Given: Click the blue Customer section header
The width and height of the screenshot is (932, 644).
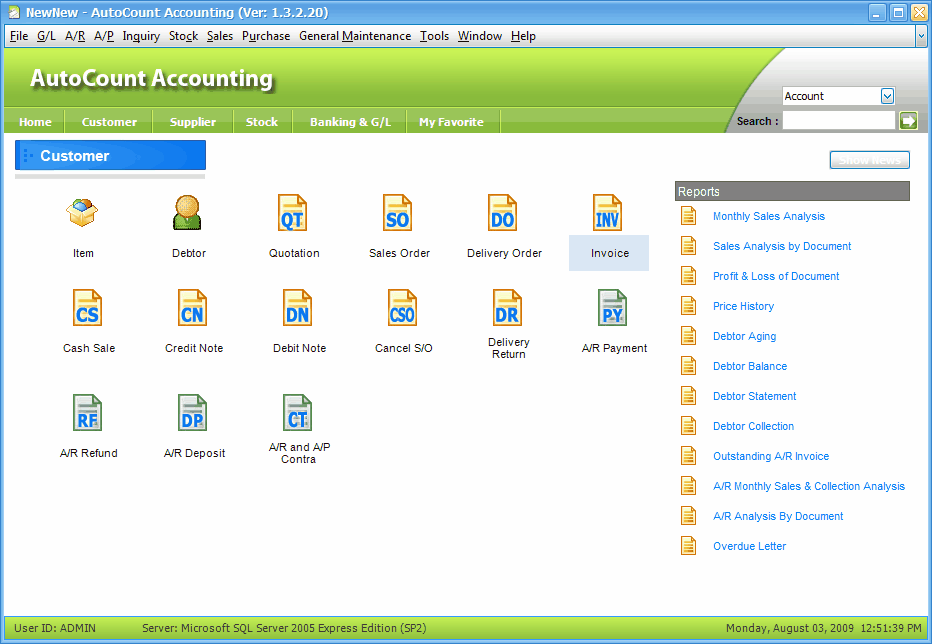Looking at the screenshot, I should (111, 156).
